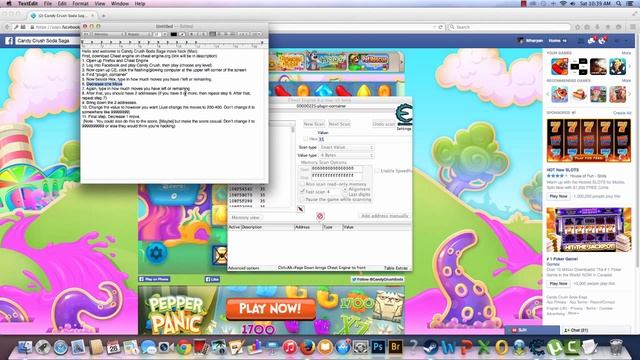Open iBooks from the dock
This screenshot has width=640, height=360.
(x=325, y=347)
